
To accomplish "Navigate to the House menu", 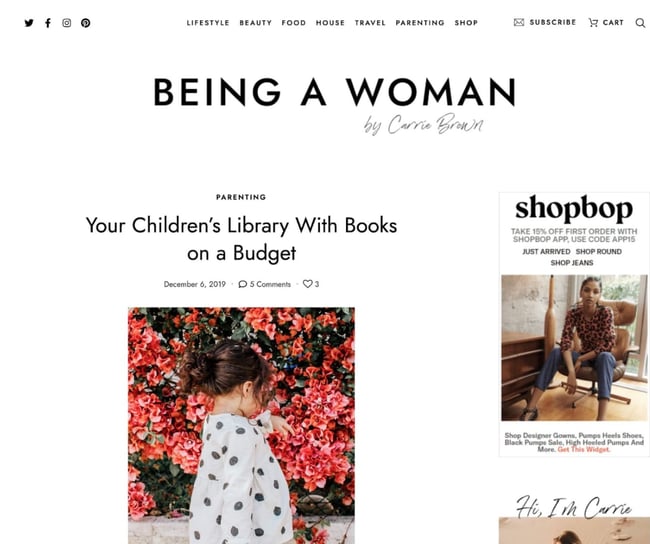I will 330,23.
